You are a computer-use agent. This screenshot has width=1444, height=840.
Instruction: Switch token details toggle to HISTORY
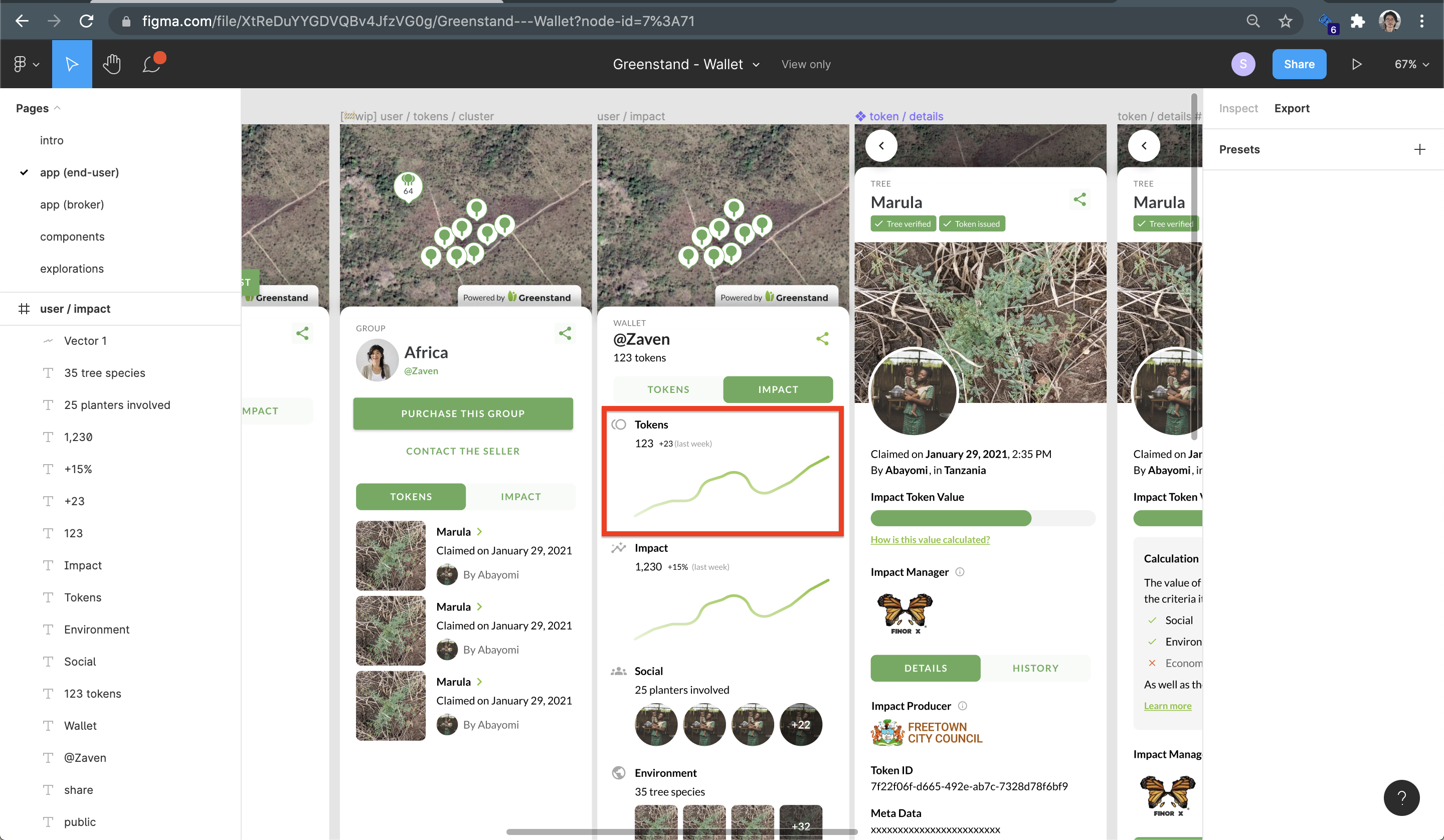pyautogui.click(x=1035, y=668)
